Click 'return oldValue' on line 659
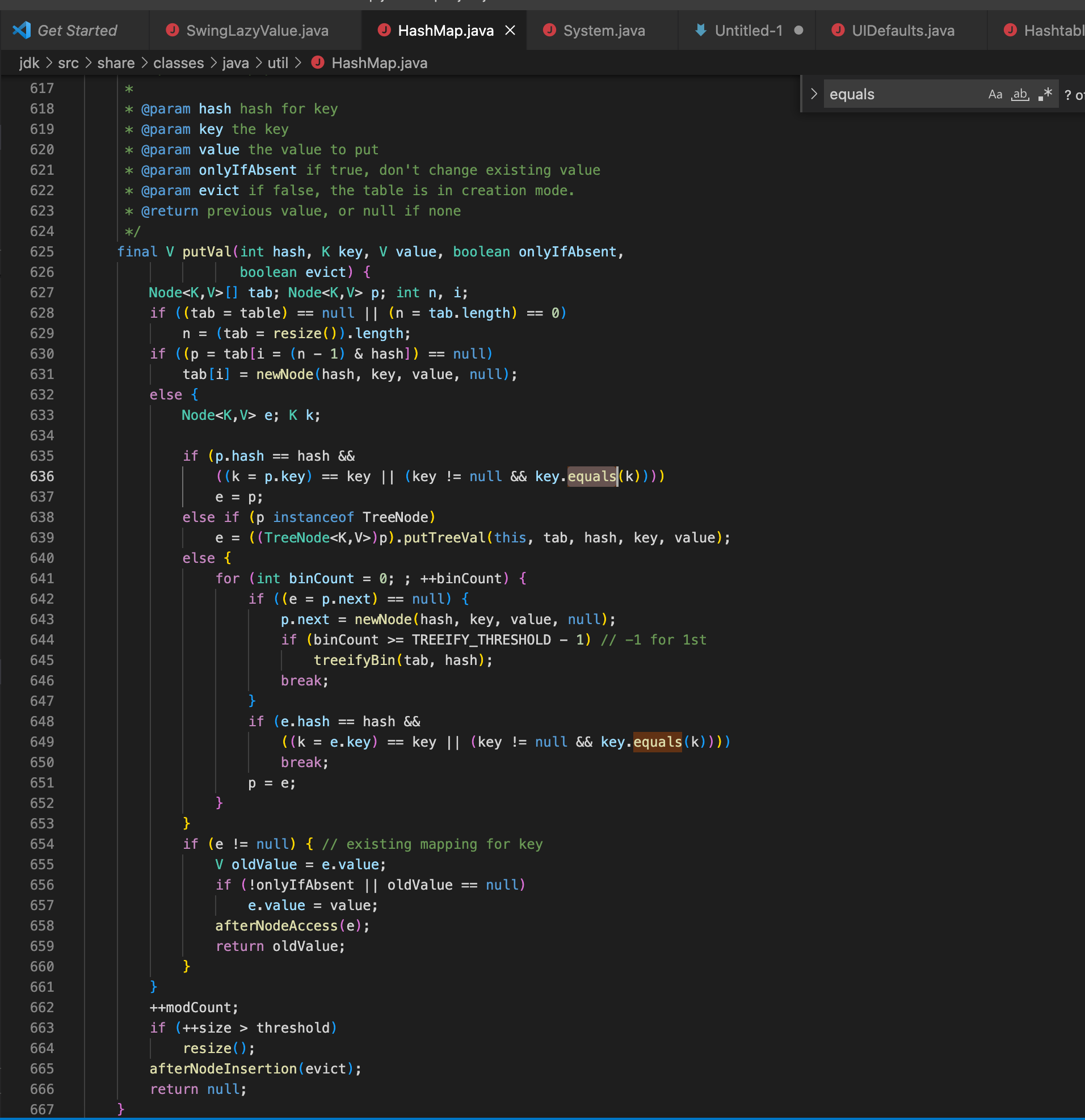The image size is (1085, 1120). (277, 947)
